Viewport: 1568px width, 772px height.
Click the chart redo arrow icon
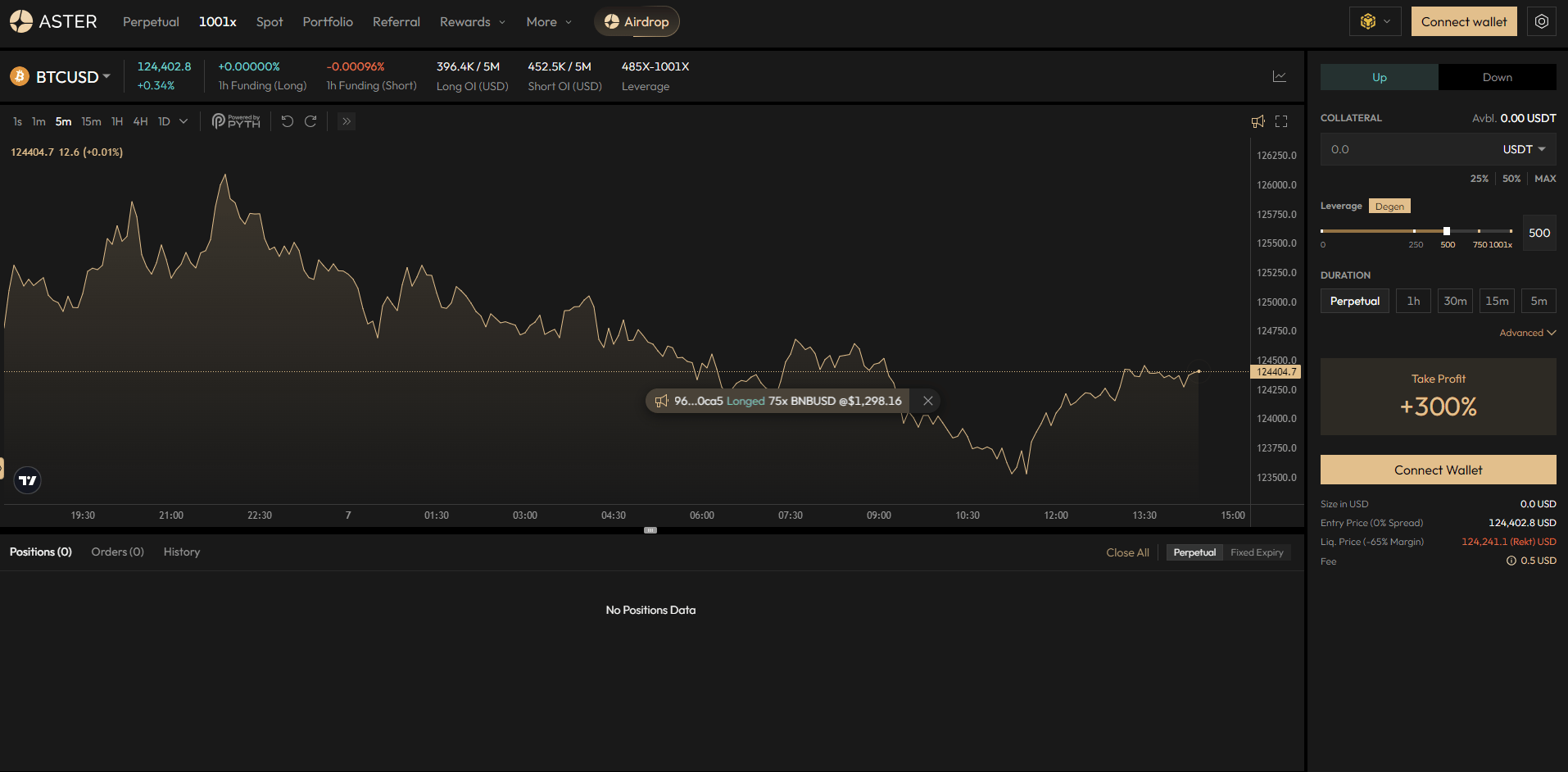click(310, 121)
